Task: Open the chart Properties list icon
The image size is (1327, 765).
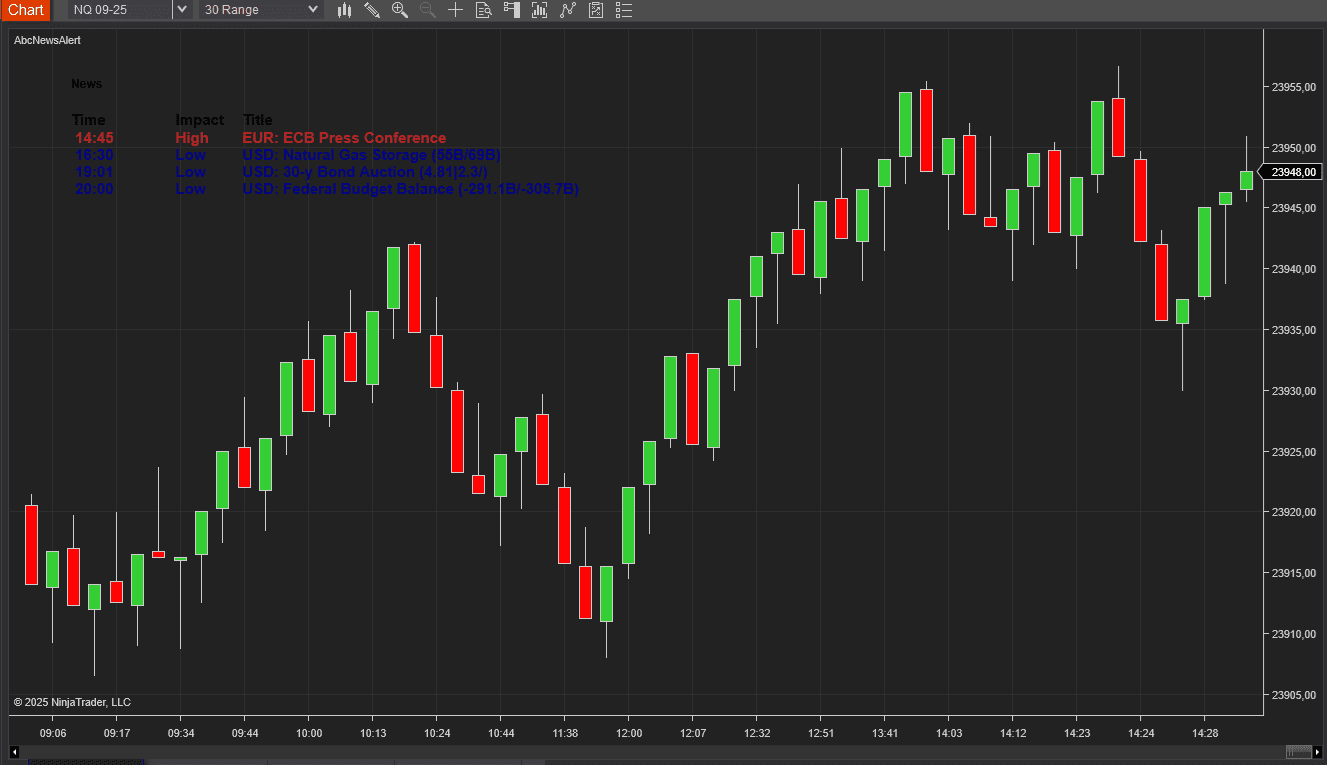Action: (x=624, y=10)
